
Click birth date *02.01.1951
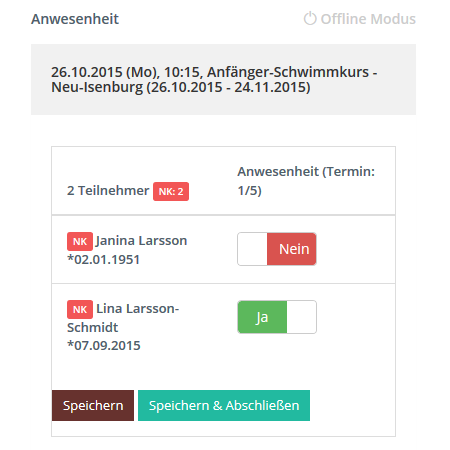[103, 259]
